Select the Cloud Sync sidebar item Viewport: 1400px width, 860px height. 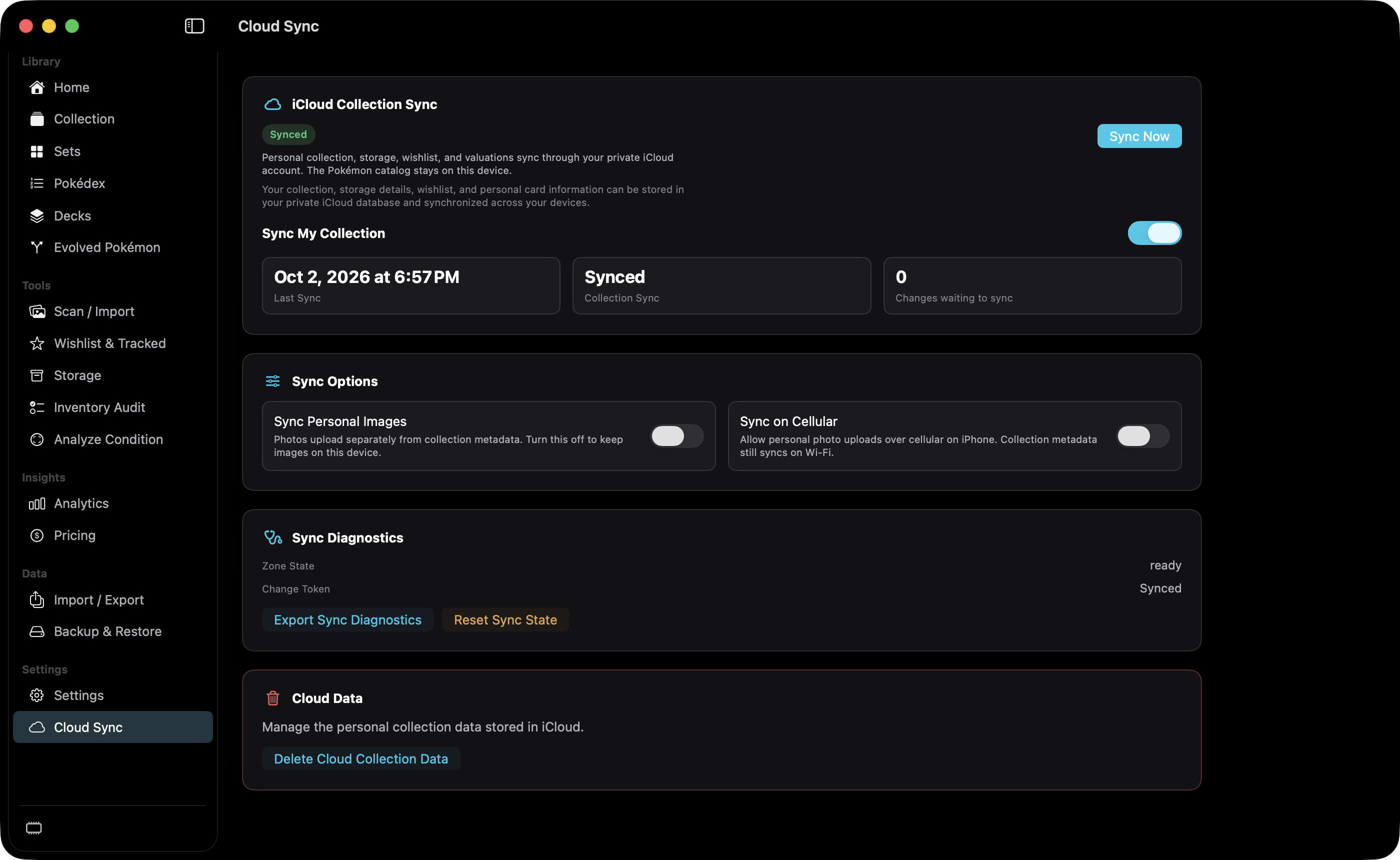click(113, 727)
